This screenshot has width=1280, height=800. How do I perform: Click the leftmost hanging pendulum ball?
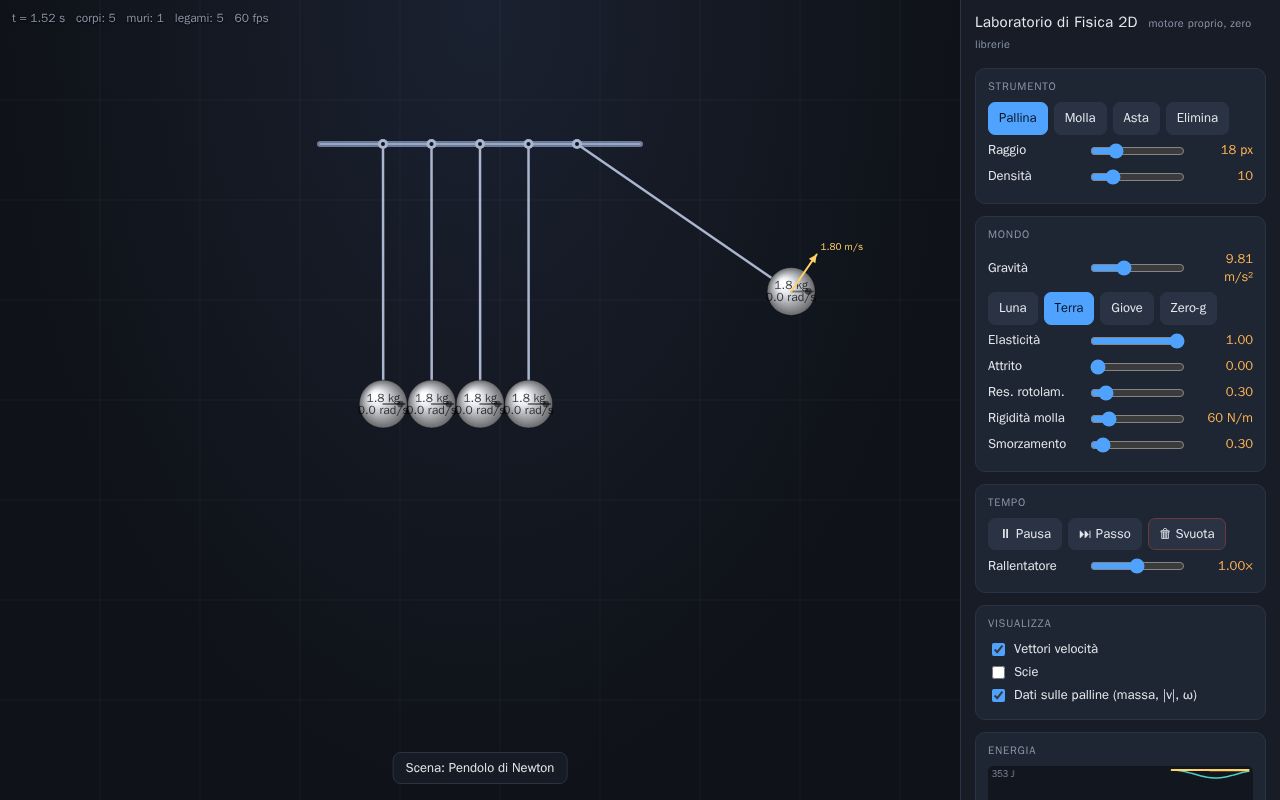[x=383, y=404]
